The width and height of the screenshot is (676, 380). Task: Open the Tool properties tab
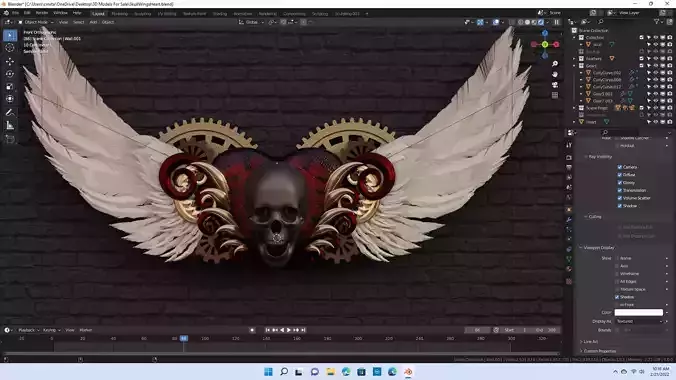(569, 145)
